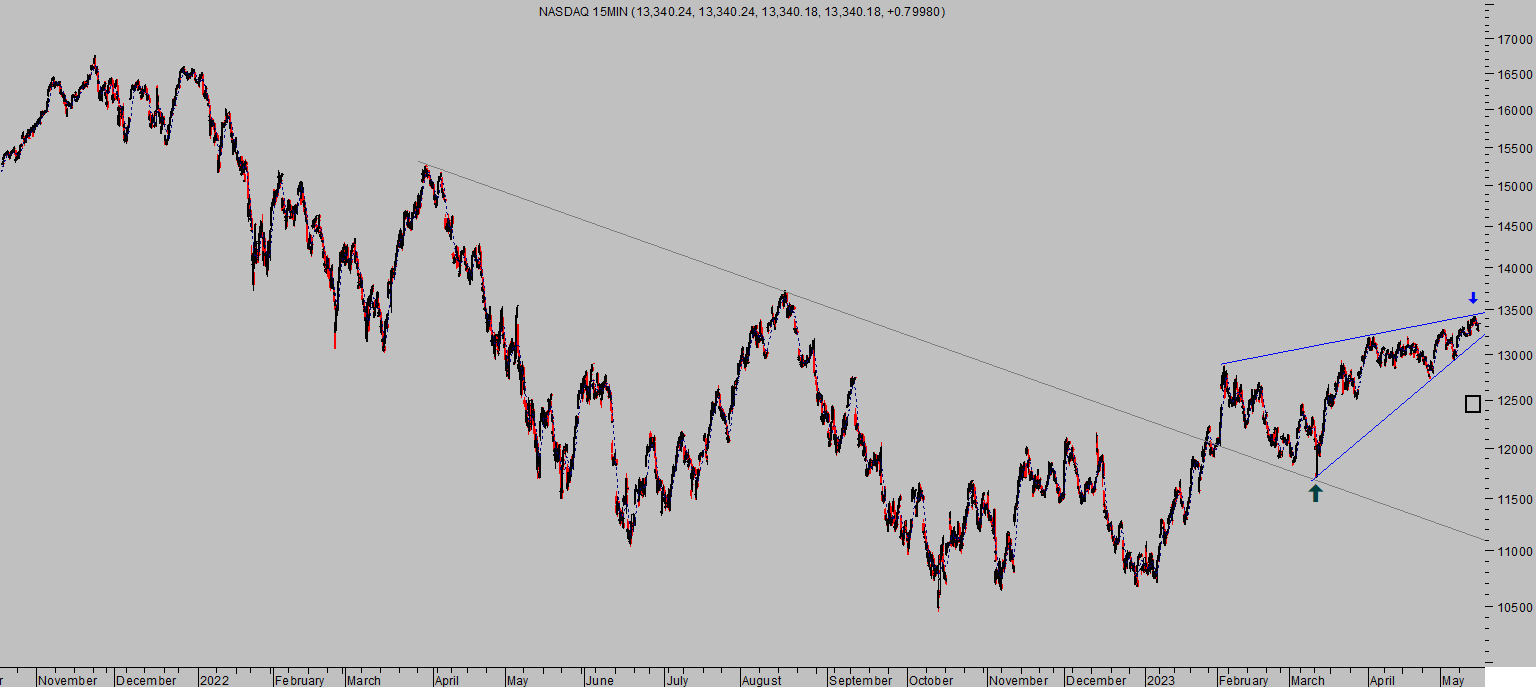The width and height of the screenshot is (1536, 687).
Task: Click the 2023 year label on time axis
Action: [x=1161, y=680]
